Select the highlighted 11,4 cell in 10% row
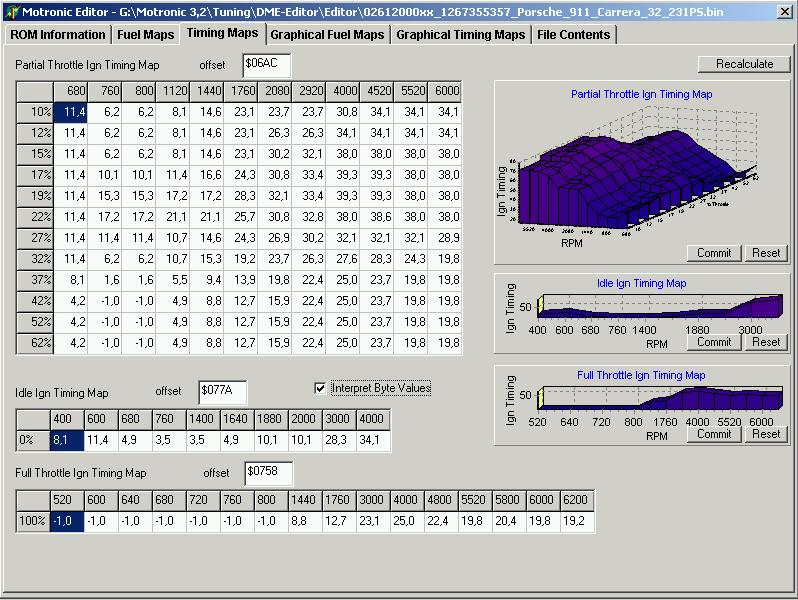Screen dimensions: 798x600 (70, 112)
